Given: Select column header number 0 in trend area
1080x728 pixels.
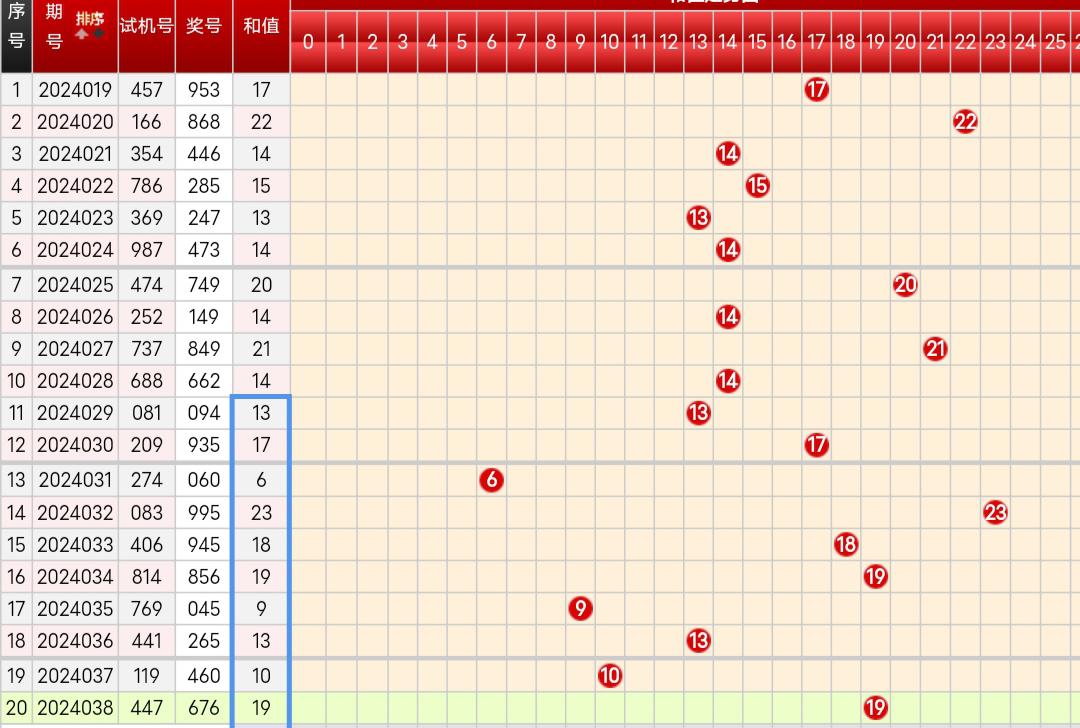Looking at the screenshot, I should coord(308,42).
